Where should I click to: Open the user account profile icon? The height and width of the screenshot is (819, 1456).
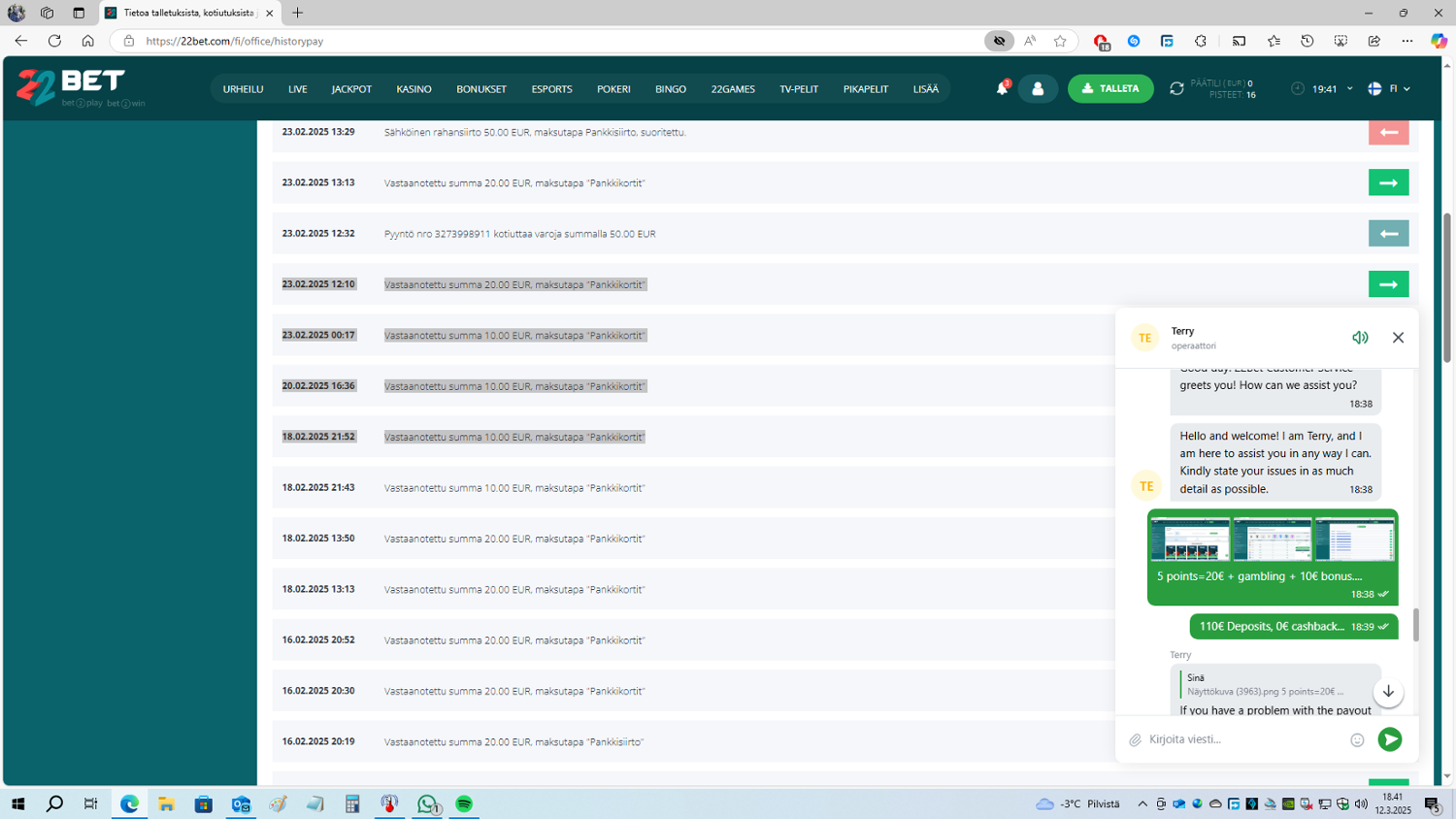click(1038, 88)
